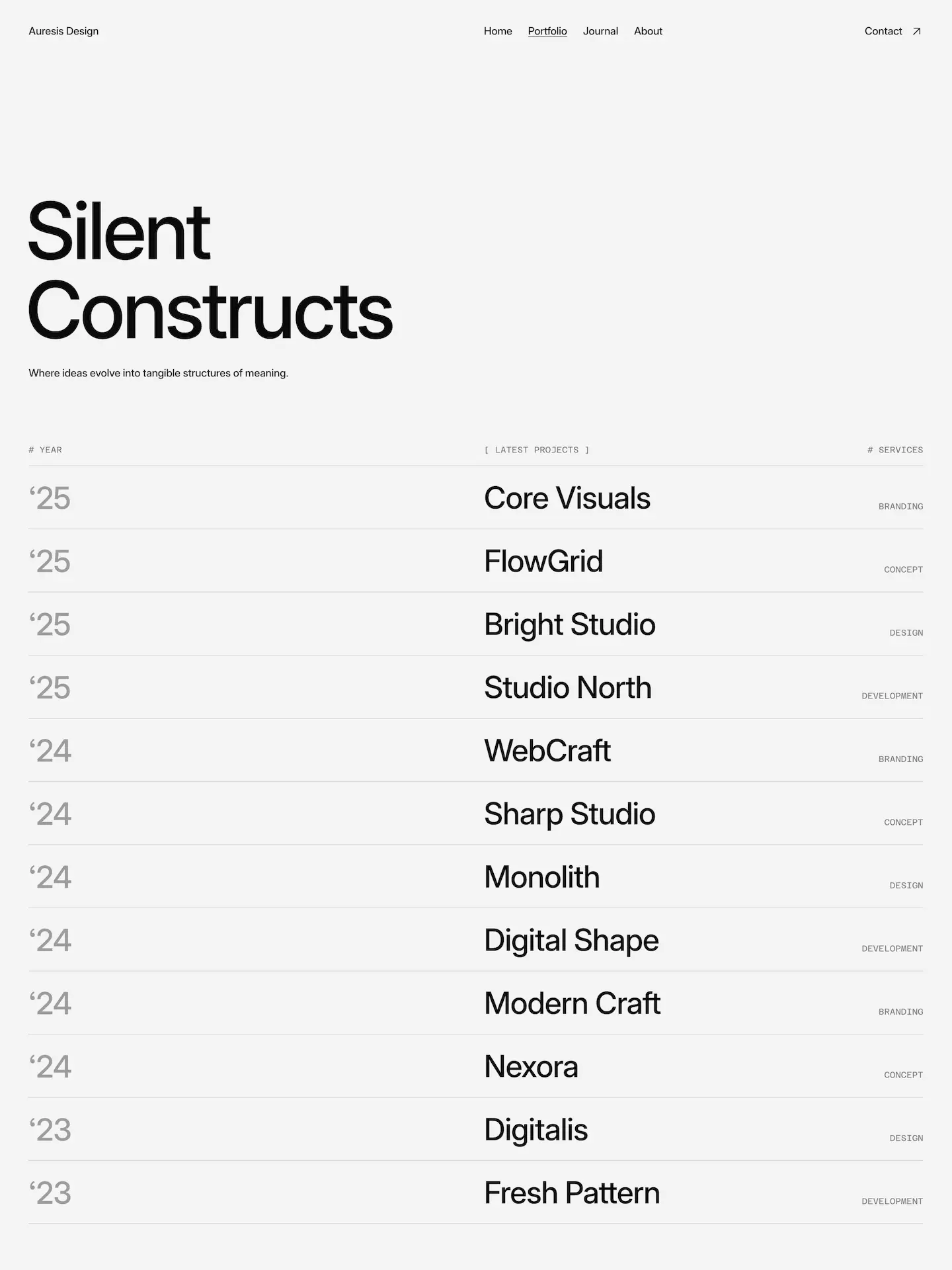Open the FlowGrid project

[x=543, y=562]
